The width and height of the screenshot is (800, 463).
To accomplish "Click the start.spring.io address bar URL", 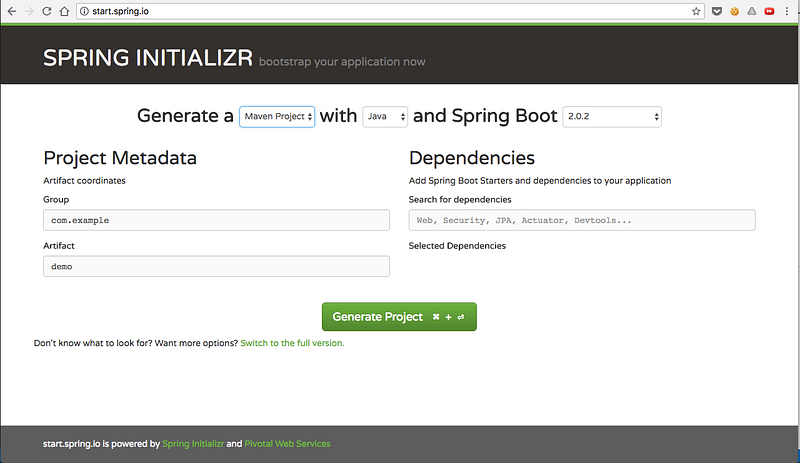I will [120, 11].
